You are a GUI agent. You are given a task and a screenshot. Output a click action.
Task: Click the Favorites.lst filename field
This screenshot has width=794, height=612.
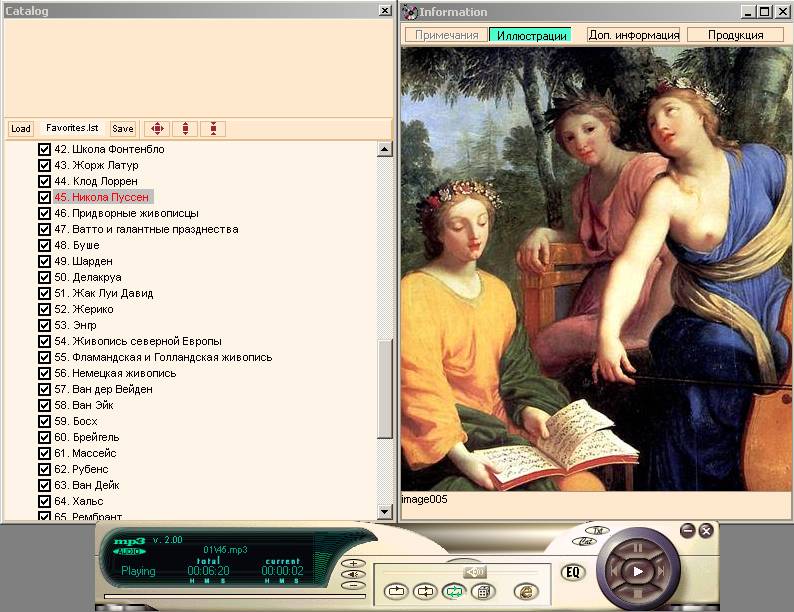[x=72, y=128]
